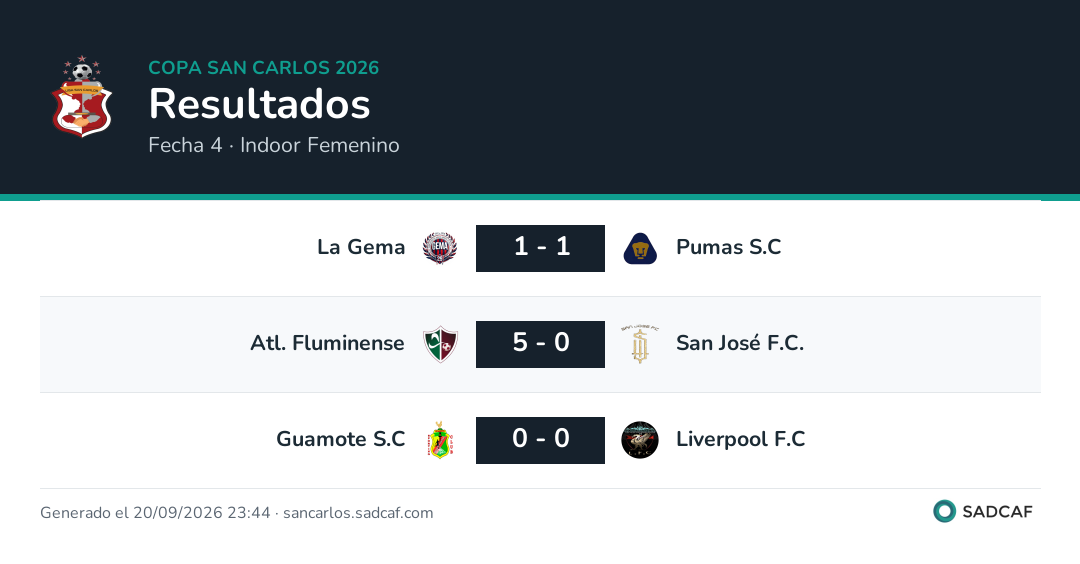Image resolution: width=1080 pixels, height=564 pixels.
Task: Open the La Gema team name
Action: [361, 247]
